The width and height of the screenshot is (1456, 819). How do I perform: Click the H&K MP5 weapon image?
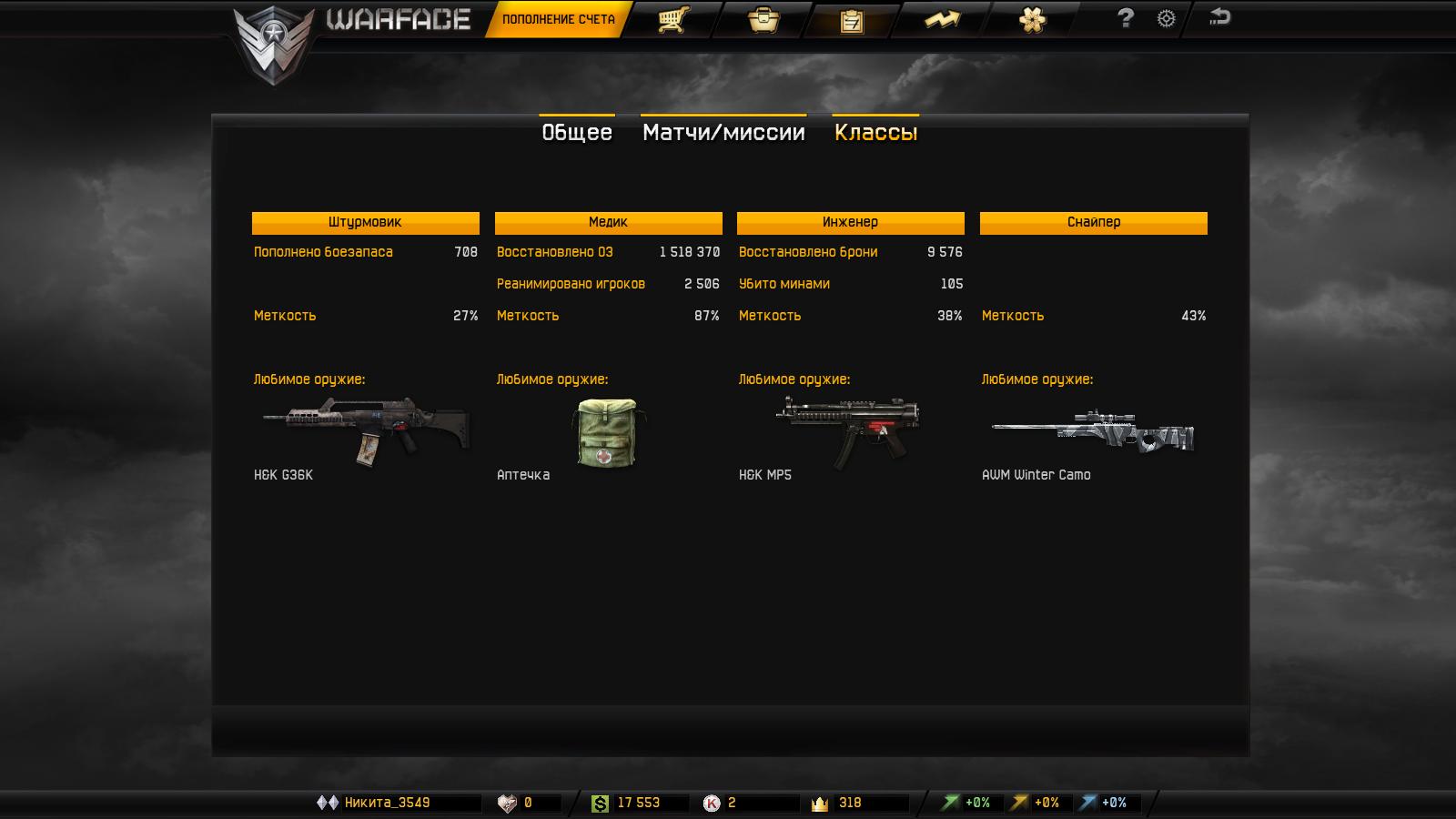click(848, 430)
